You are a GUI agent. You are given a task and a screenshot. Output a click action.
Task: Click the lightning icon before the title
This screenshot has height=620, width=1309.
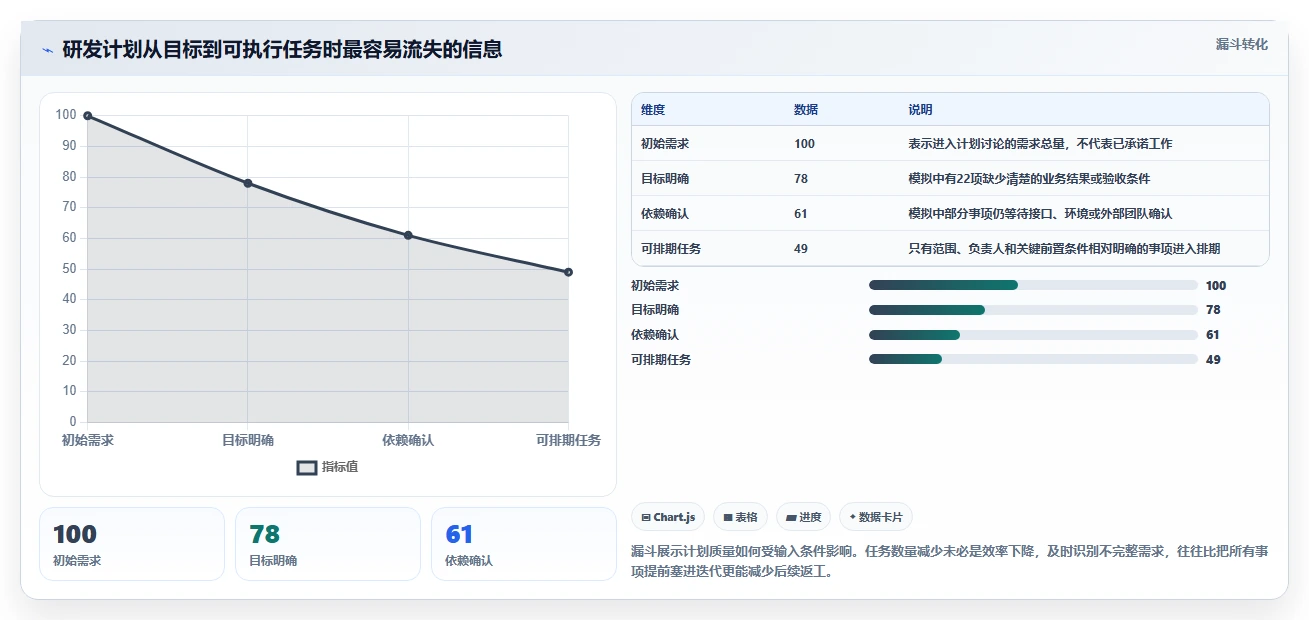[x=47, y=50]
